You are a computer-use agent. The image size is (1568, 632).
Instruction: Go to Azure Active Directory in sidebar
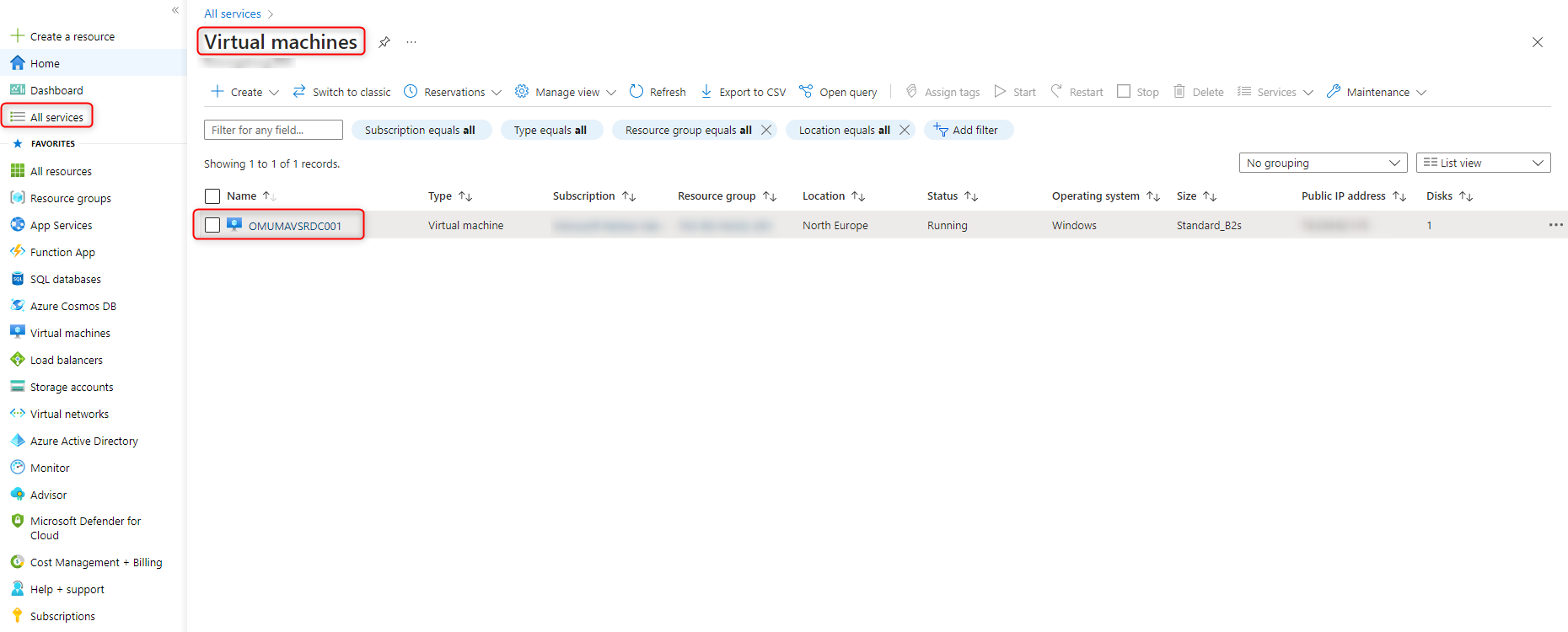coord(83,441)
